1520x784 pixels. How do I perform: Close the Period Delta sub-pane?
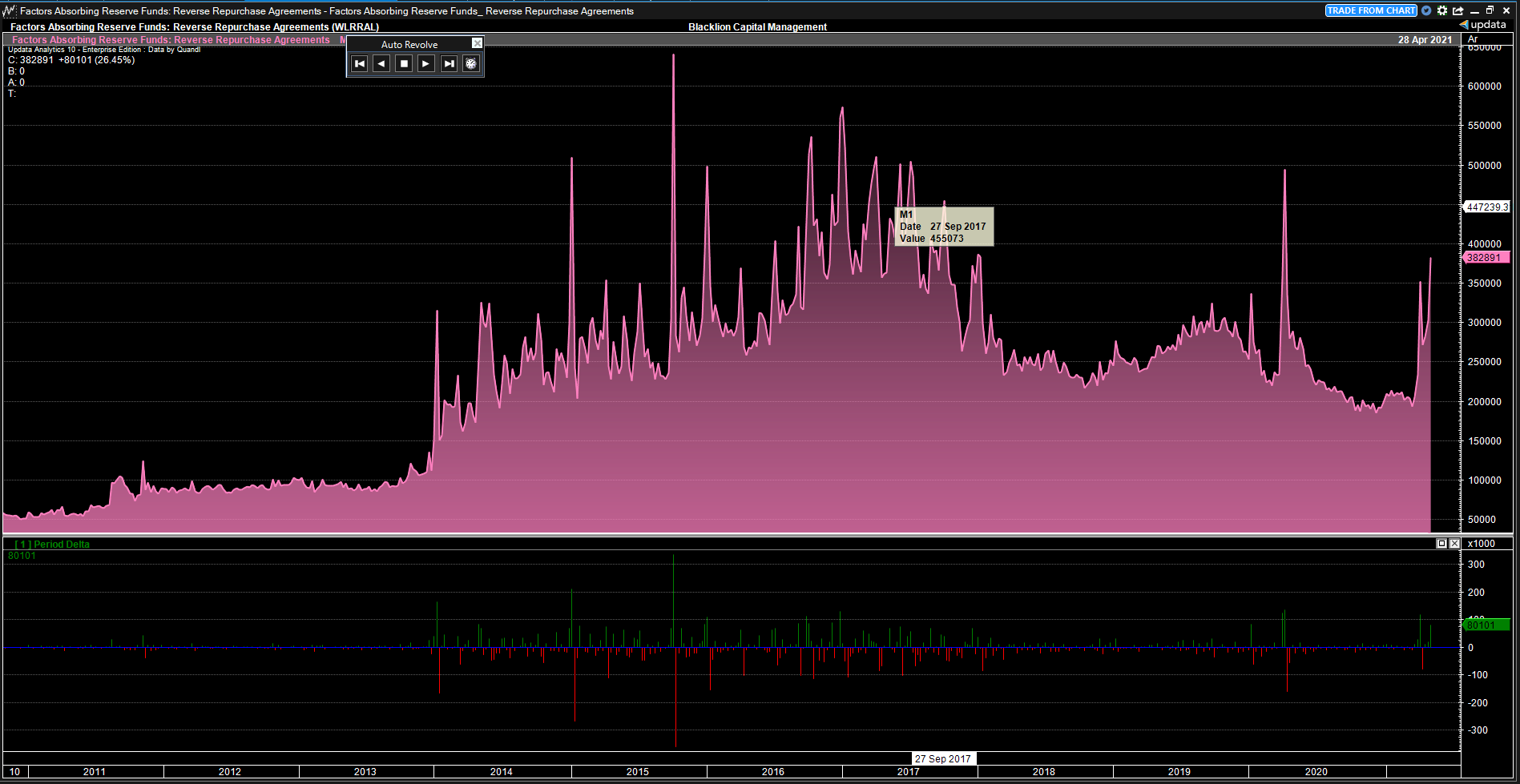(x=1454, y=544)
